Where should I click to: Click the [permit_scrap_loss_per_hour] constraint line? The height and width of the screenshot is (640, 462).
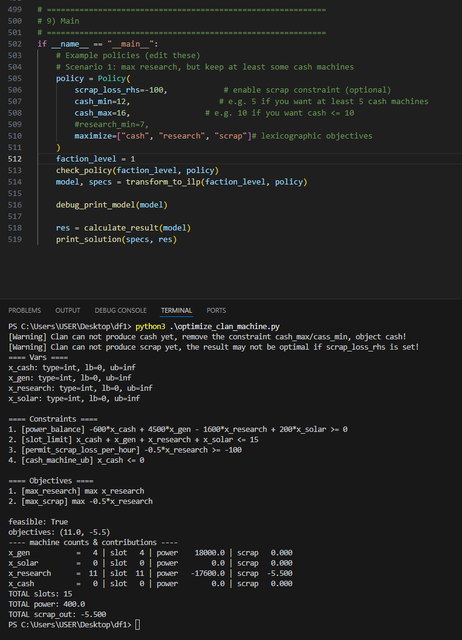tap(125, 450)
